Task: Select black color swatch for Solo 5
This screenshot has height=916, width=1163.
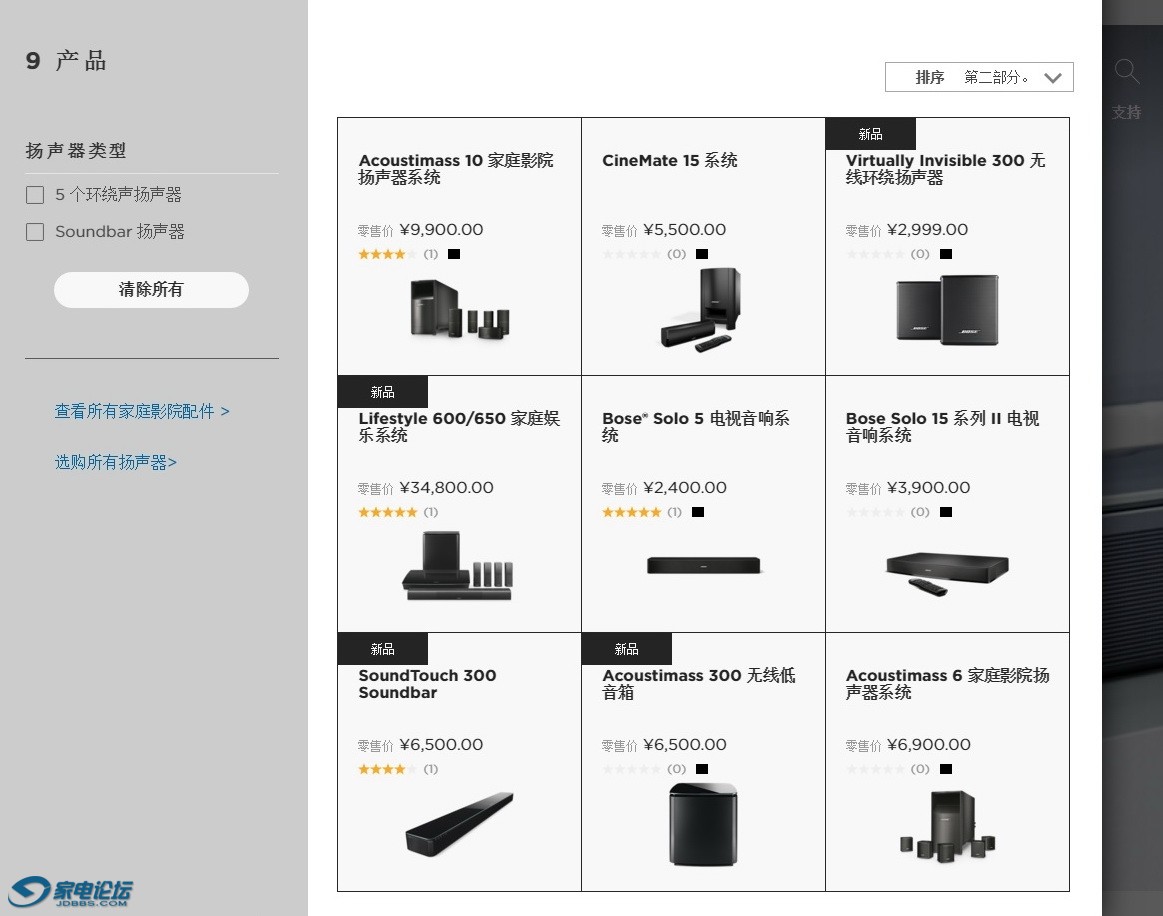Action: click(698, 512)
